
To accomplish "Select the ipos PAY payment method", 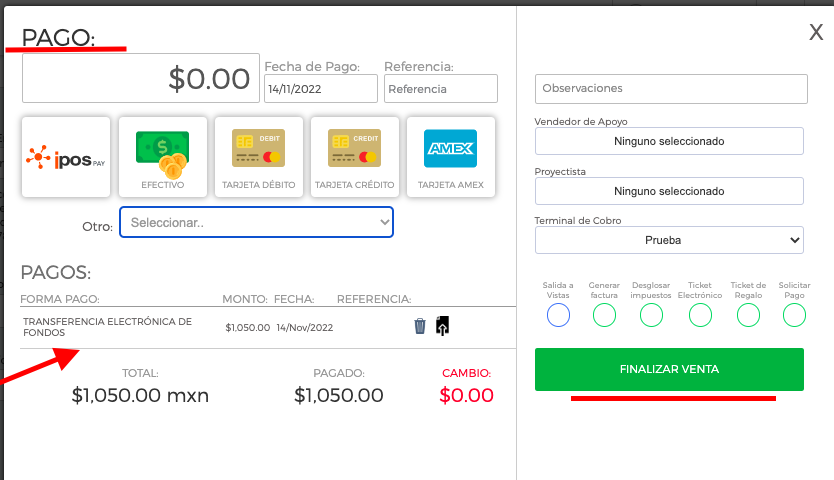I will pos(66,157).
